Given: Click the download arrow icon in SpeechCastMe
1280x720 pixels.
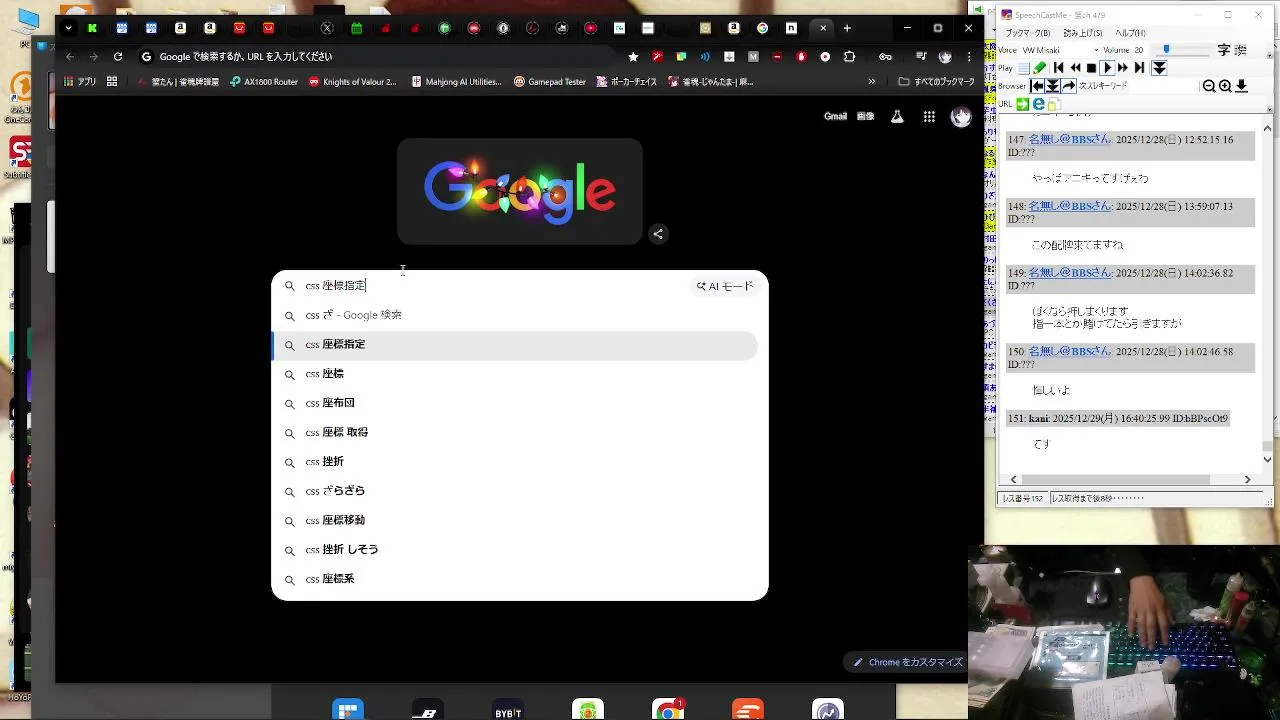Looking at the screenshot, I should tap(1241, 86).
